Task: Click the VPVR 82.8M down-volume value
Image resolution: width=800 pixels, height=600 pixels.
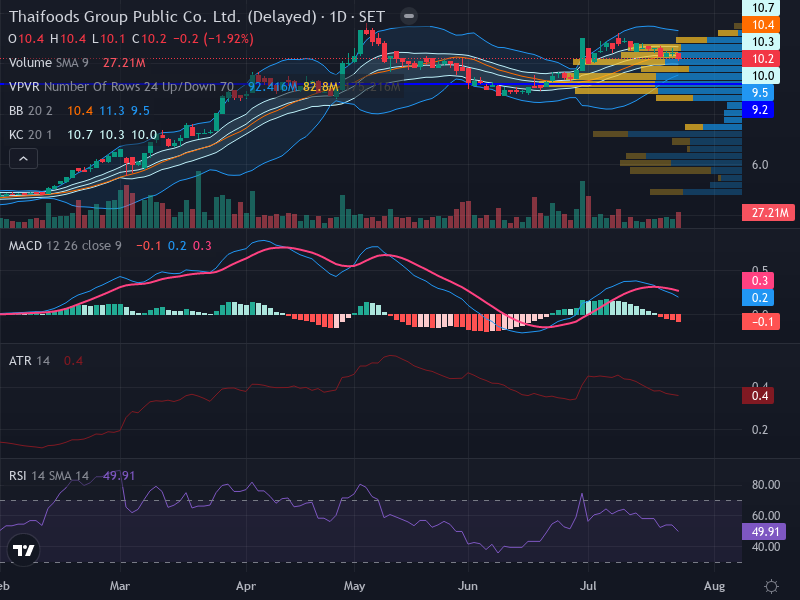Action: pos(320,87)
